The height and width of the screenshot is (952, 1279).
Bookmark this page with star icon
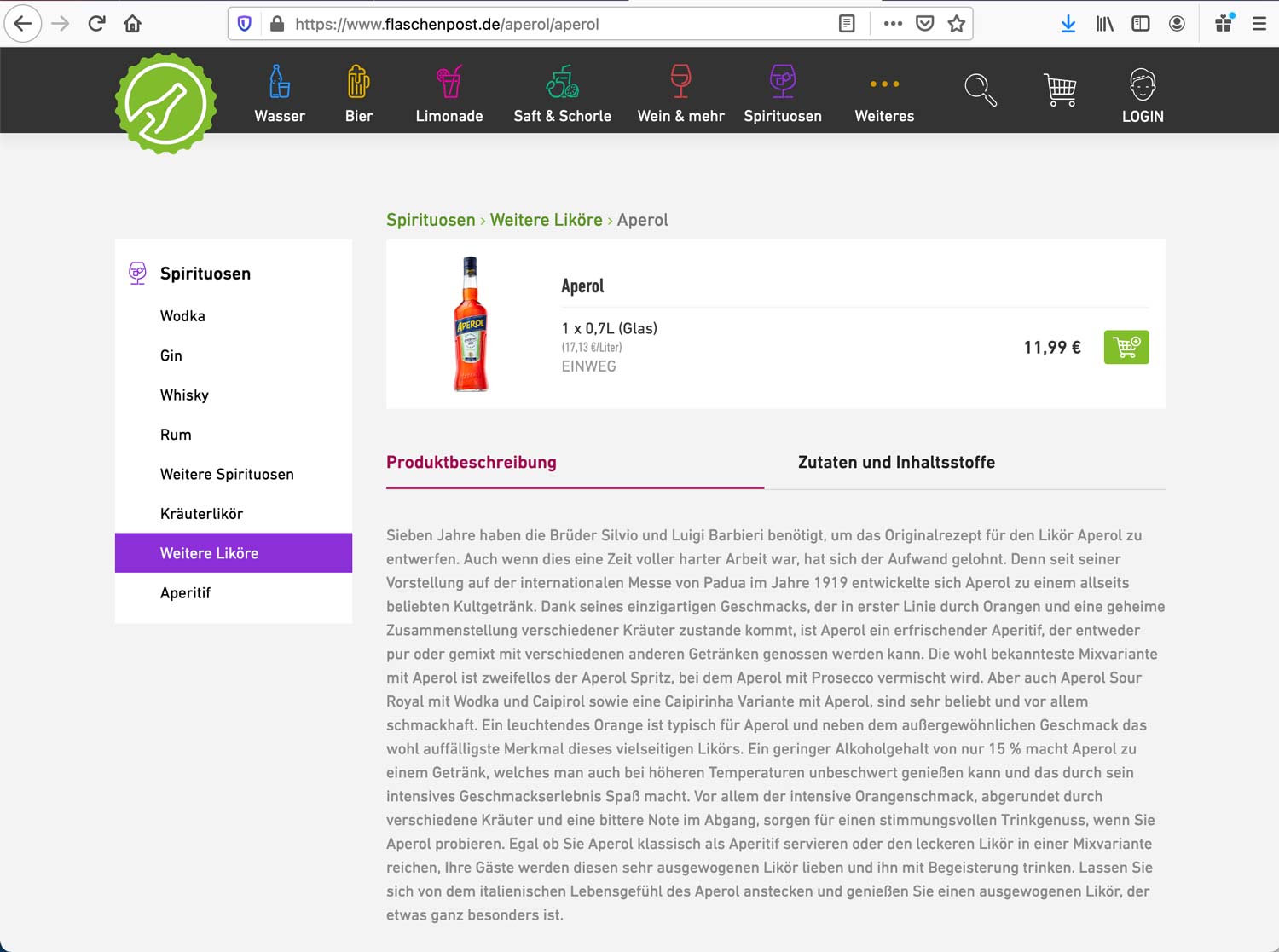tap(956, 24)
